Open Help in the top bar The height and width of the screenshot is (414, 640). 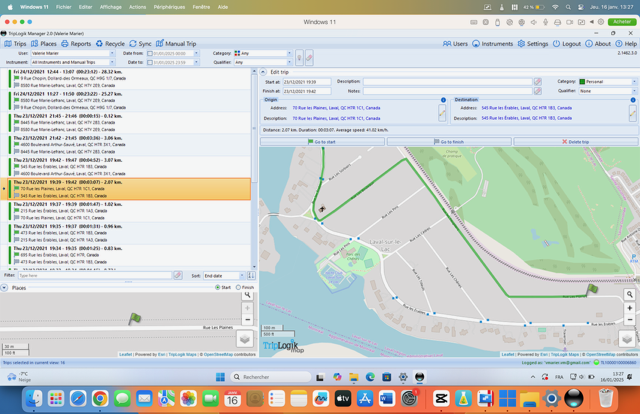626,44
